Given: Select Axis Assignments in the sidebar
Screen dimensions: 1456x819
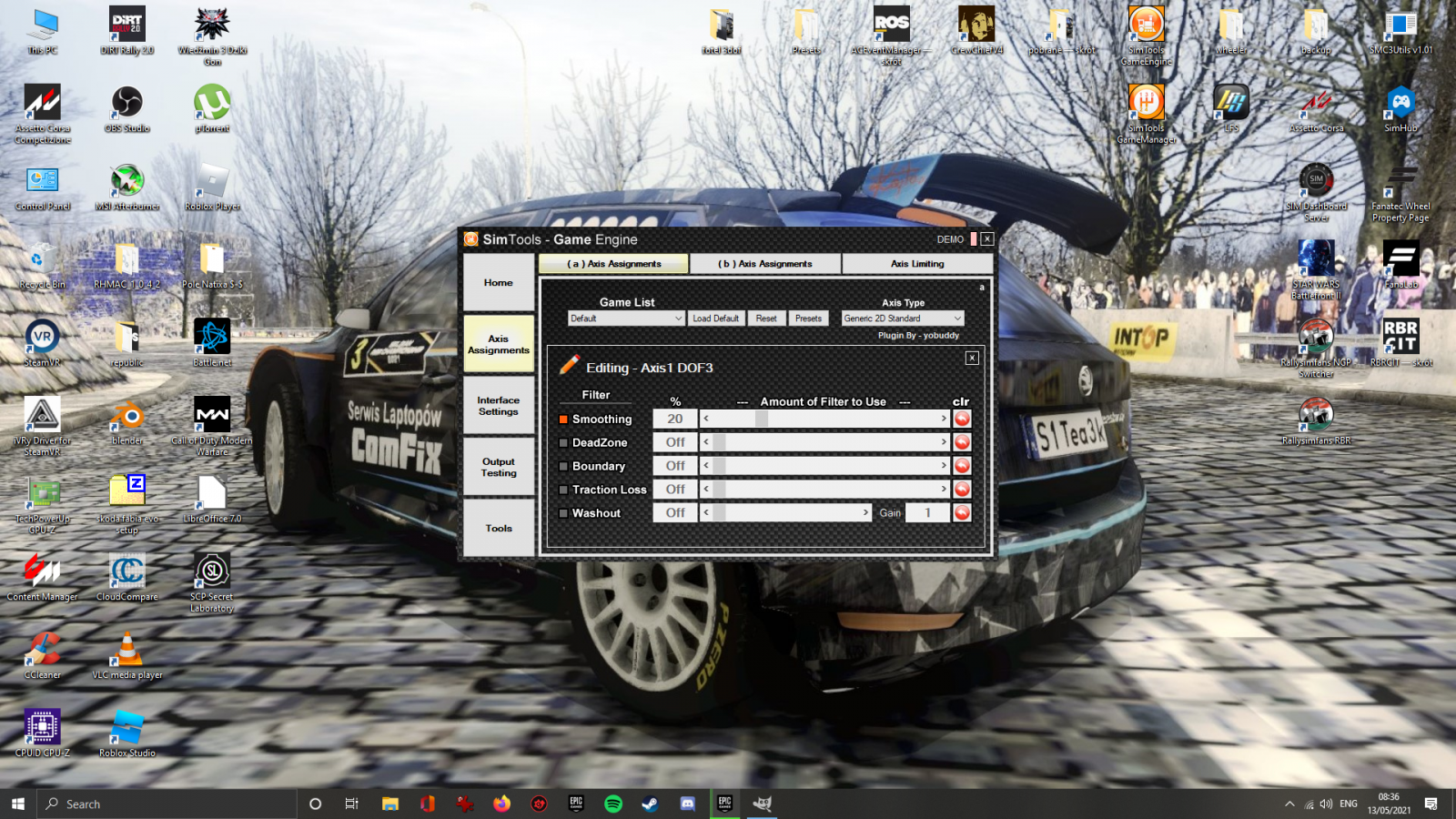Looking at the screenshot, I should pos(499,344).
